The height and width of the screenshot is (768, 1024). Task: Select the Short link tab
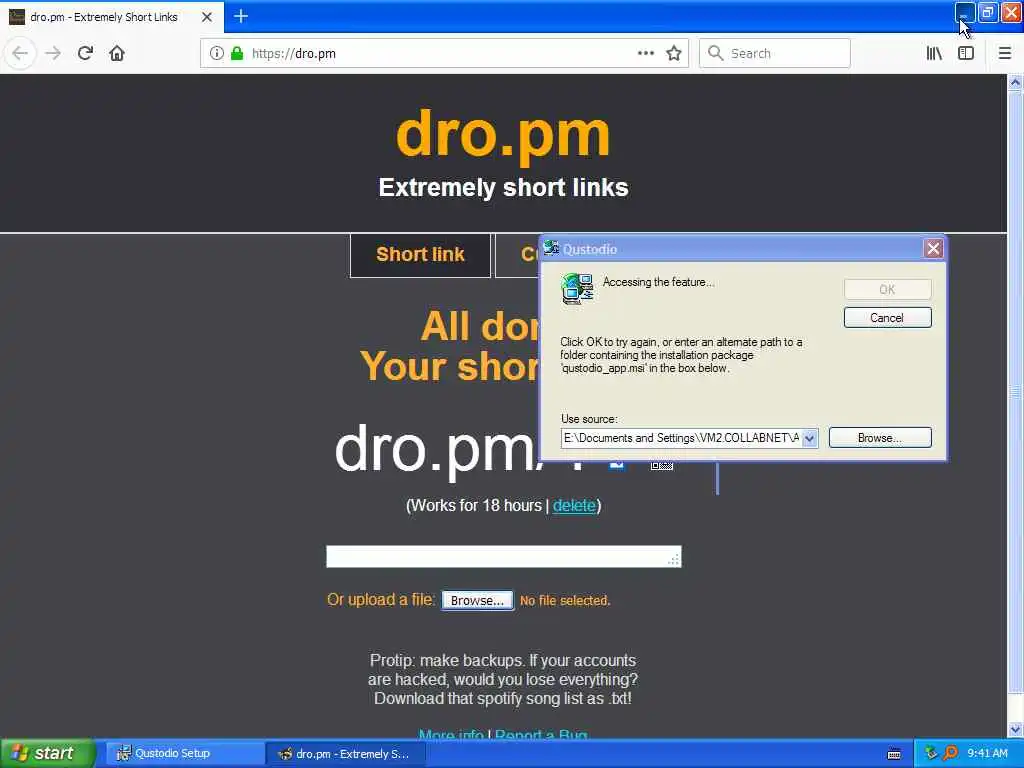coord(420,255)
